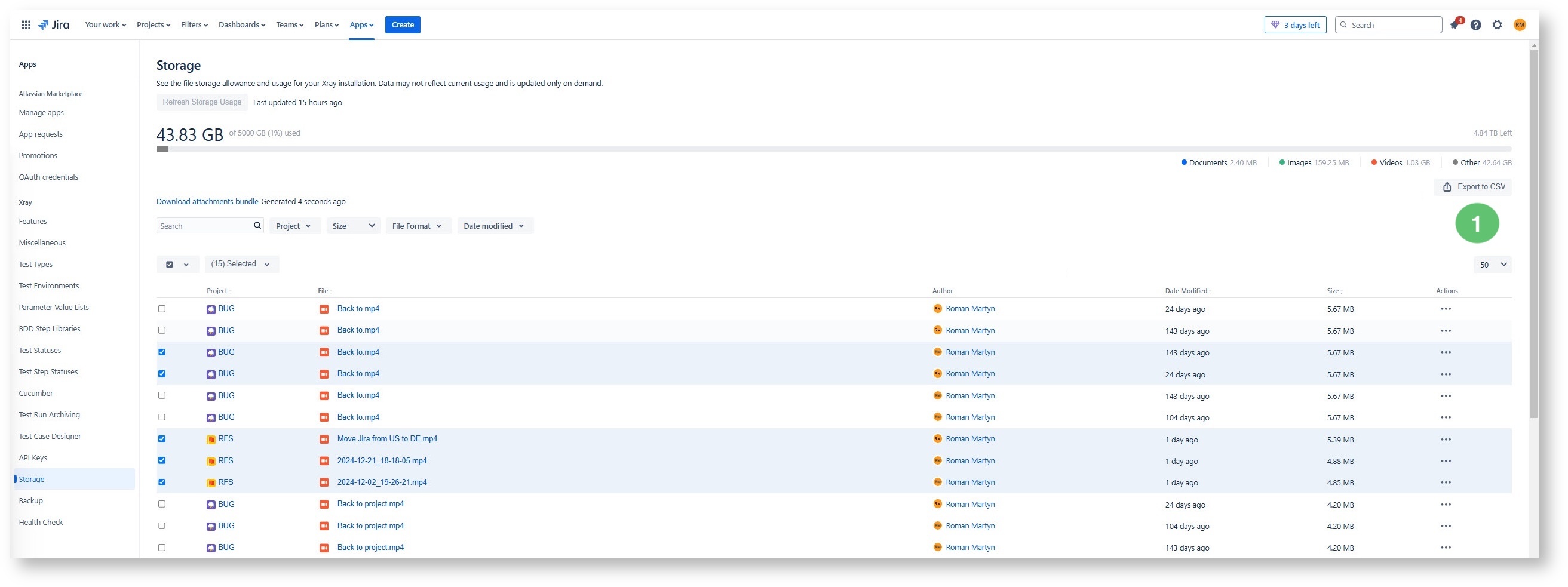Open the help question mark icon
The height and width of the screenshot is (587, 1568).
tap(1475, 25)
